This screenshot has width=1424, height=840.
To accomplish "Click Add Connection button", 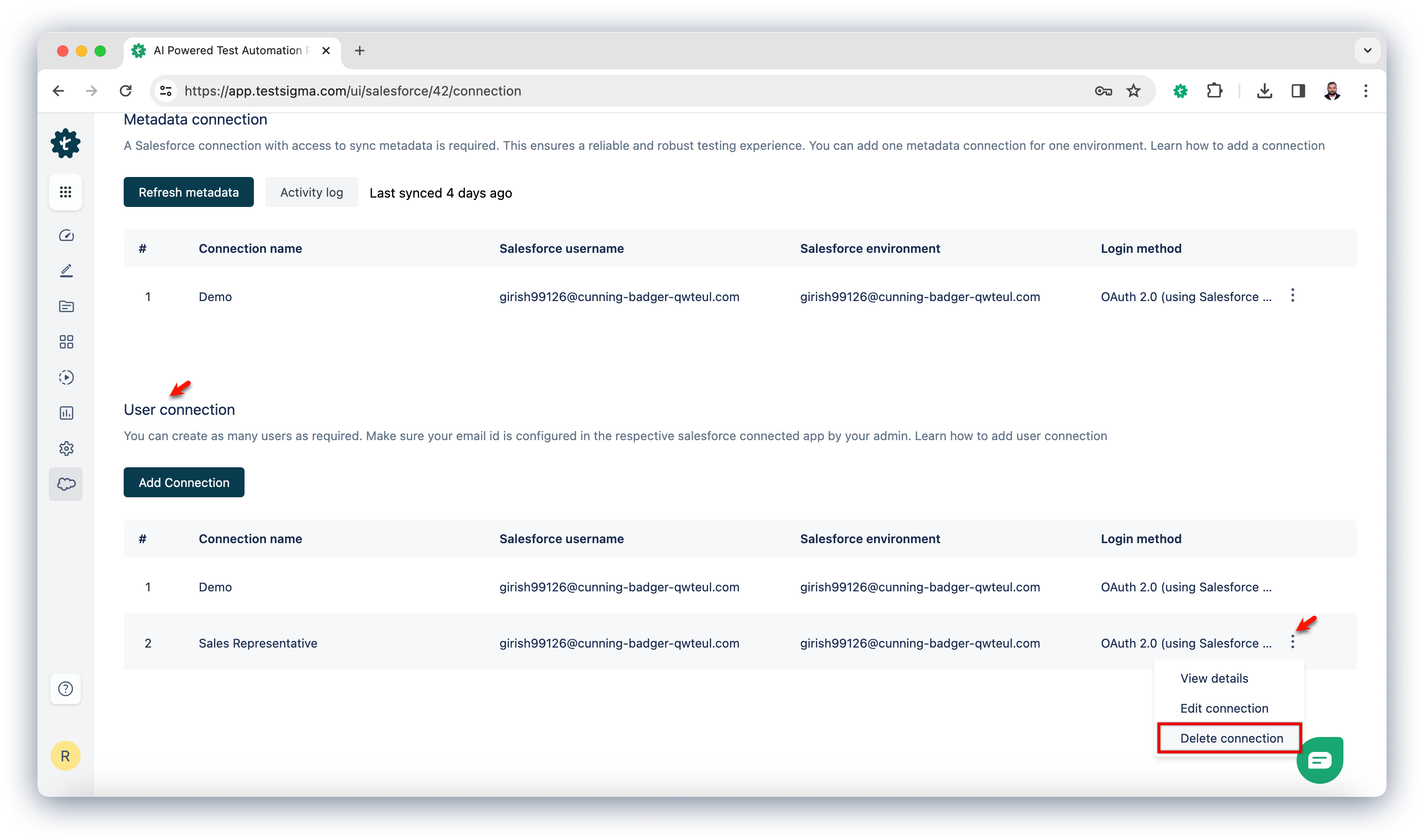I will 184,482.
